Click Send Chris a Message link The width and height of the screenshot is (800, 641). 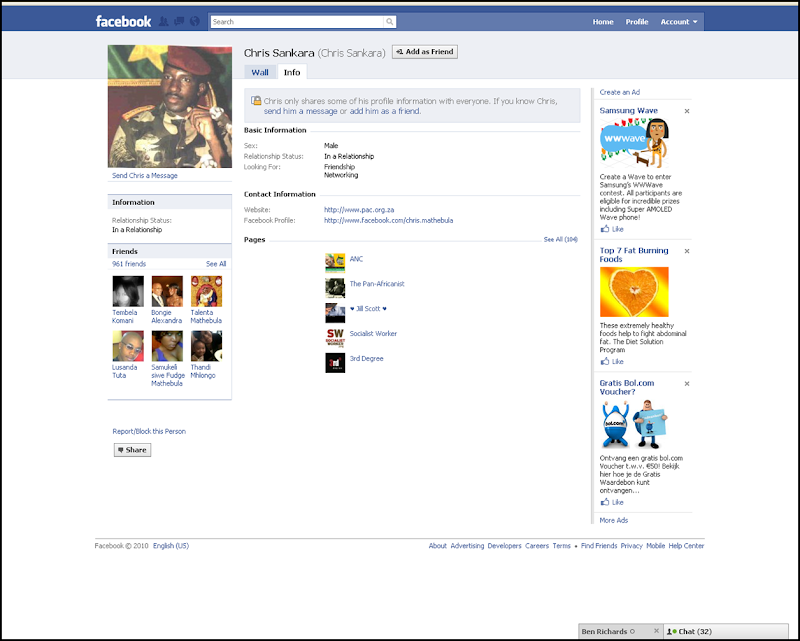point(145,176)
